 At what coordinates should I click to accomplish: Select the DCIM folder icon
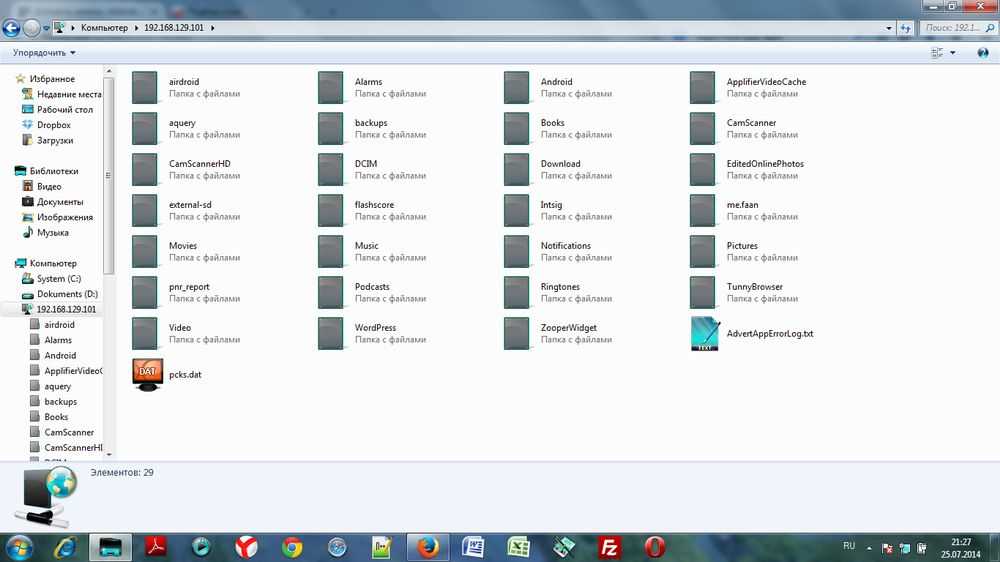(330, 169)
